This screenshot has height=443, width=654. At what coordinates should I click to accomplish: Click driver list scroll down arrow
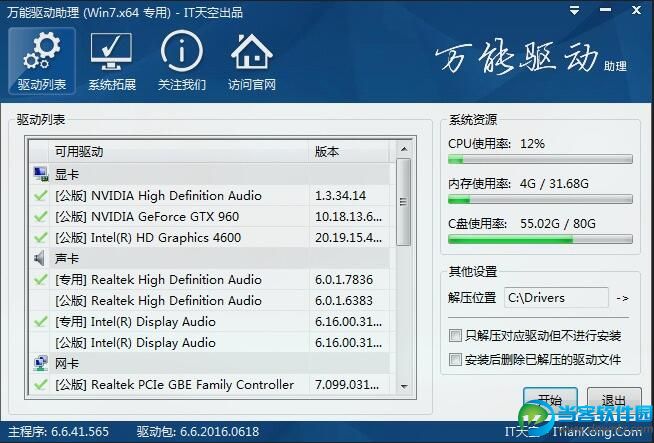click(x=404, y=387)
